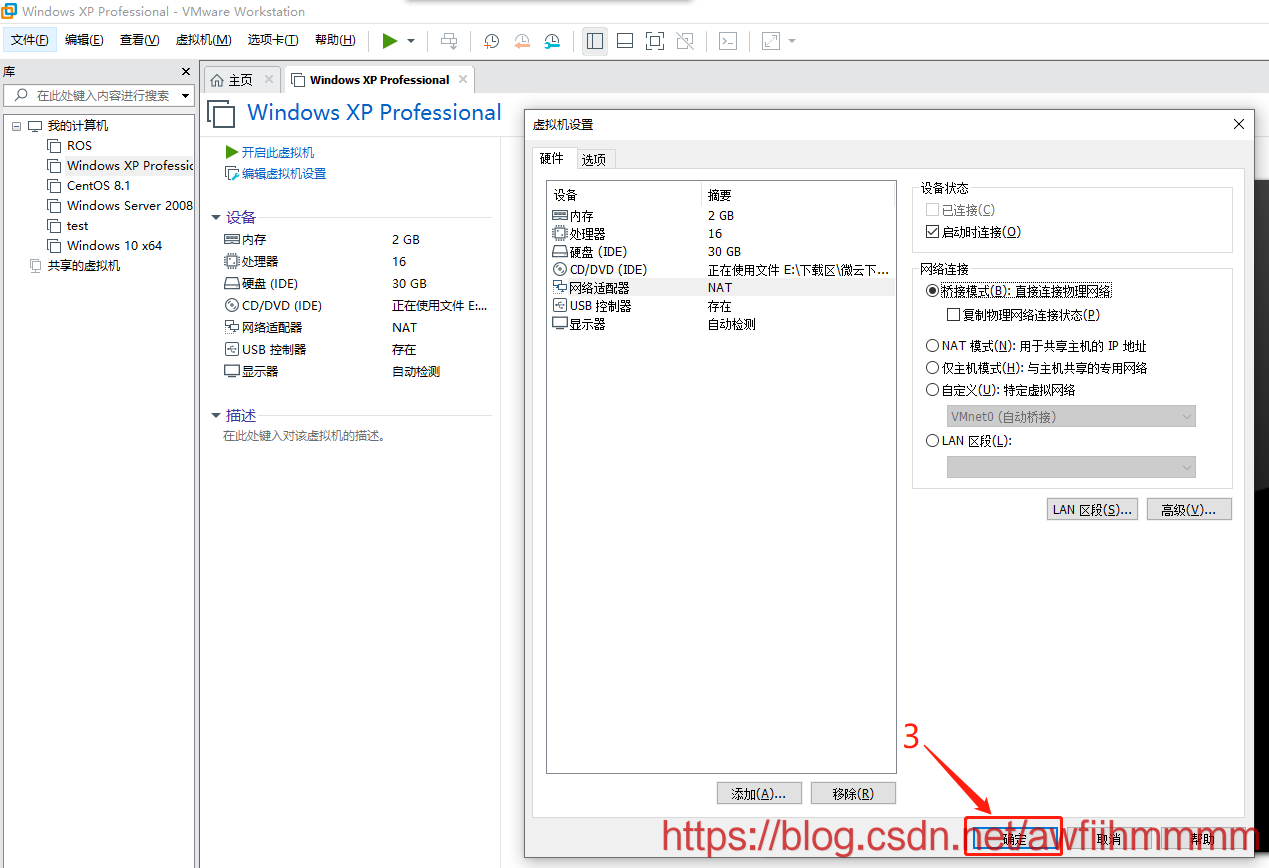Select CD/DVD (IDE) row in dialog list
The width and height of the screenshot is (1269, 868).
(x=721, y=269)
